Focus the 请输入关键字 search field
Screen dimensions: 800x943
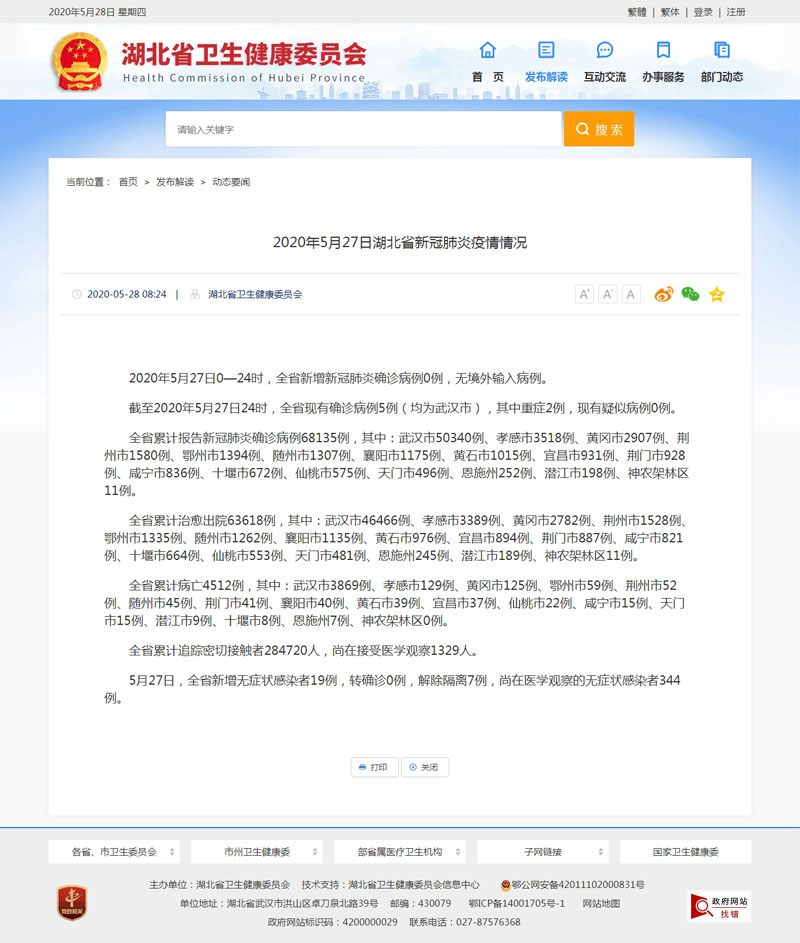pyautogui.click(x=363, y=129)
